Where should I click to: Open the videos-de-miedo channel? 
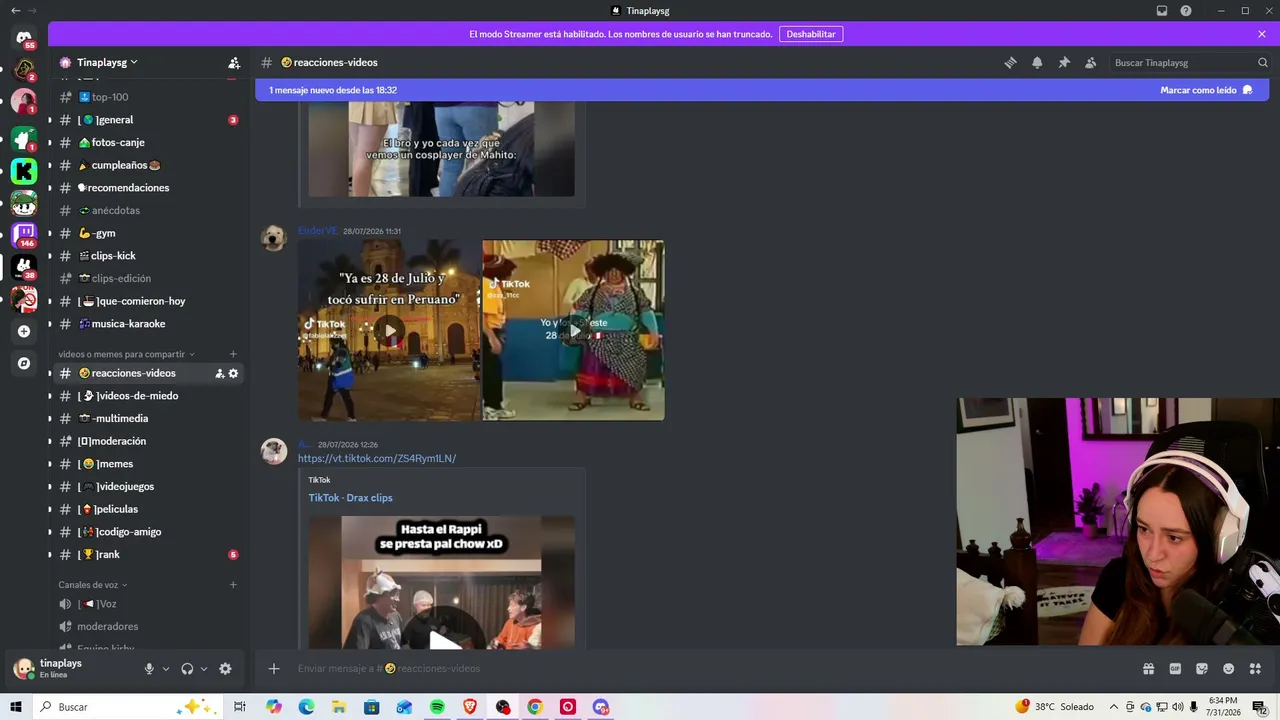[148, 396]
